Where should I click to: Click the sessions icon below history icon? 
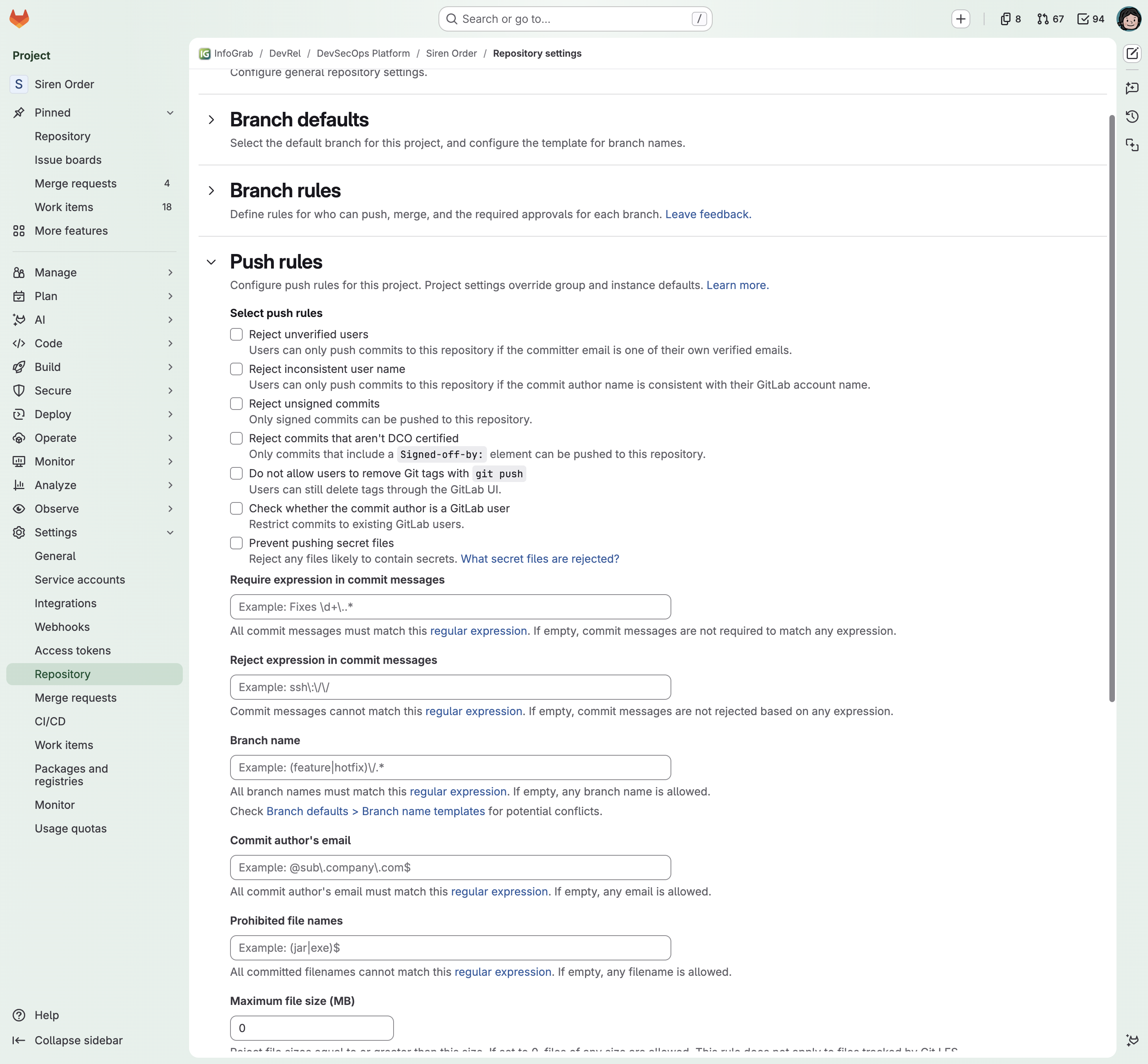[1132, 145]
